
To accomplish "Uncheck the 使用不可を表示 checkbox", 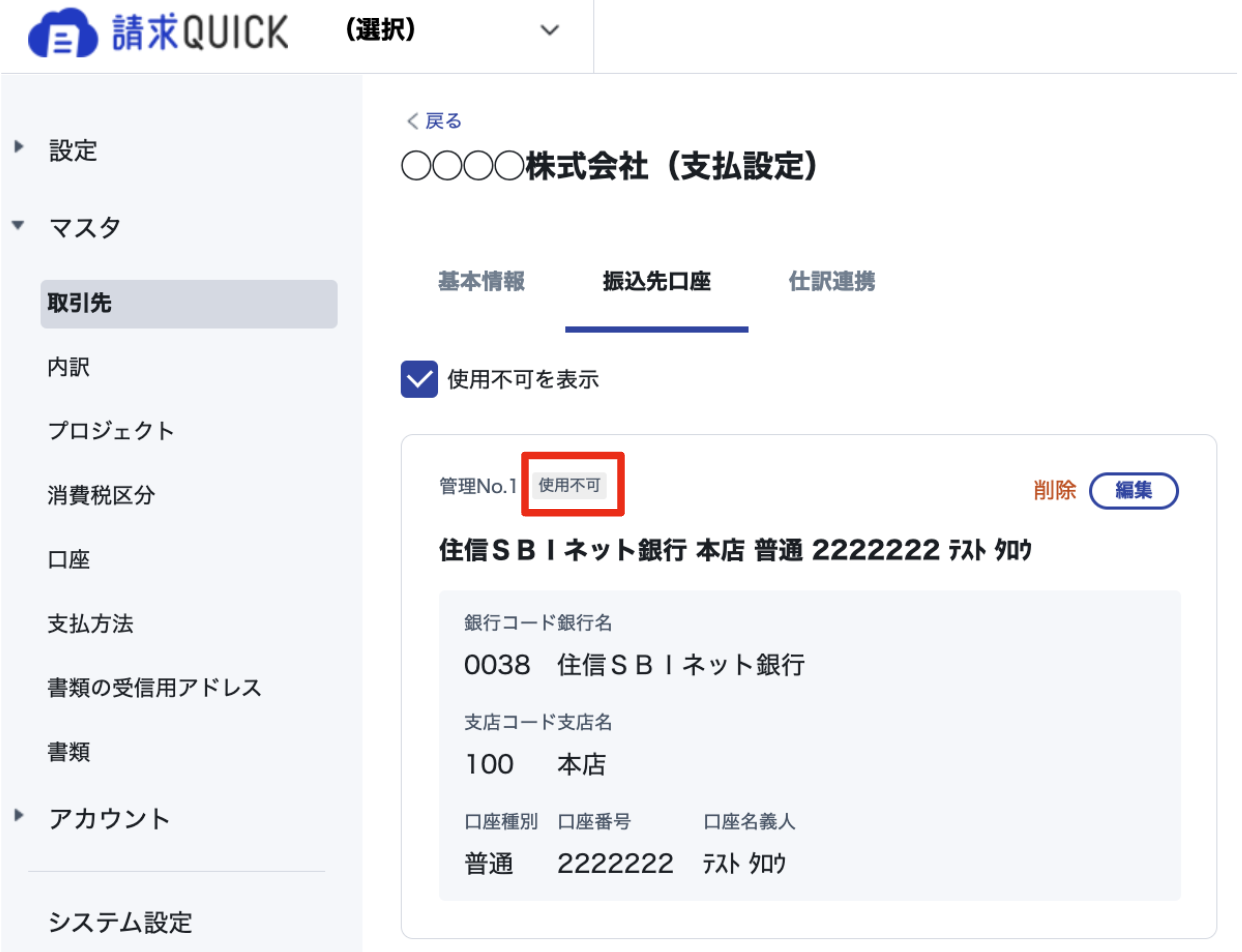I will coord(419,379).
